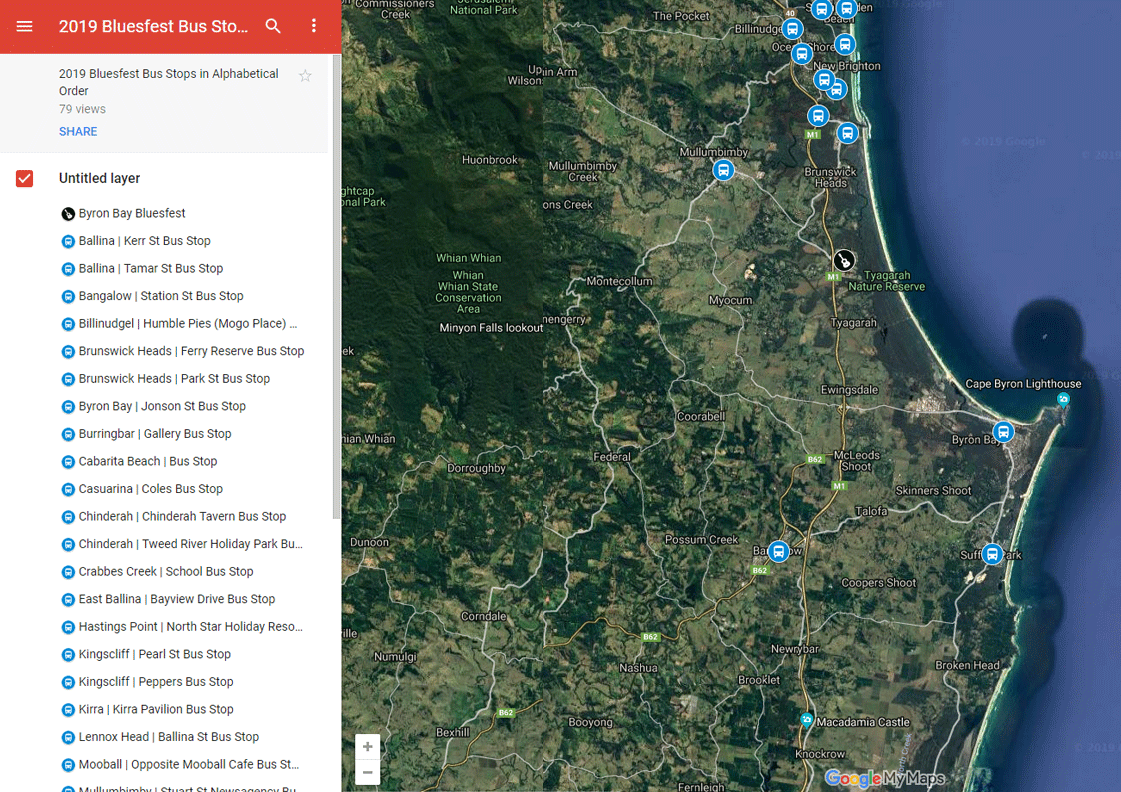Zoom in on the map
This screenshot has width=1121, height=792.
click(367, 747)
